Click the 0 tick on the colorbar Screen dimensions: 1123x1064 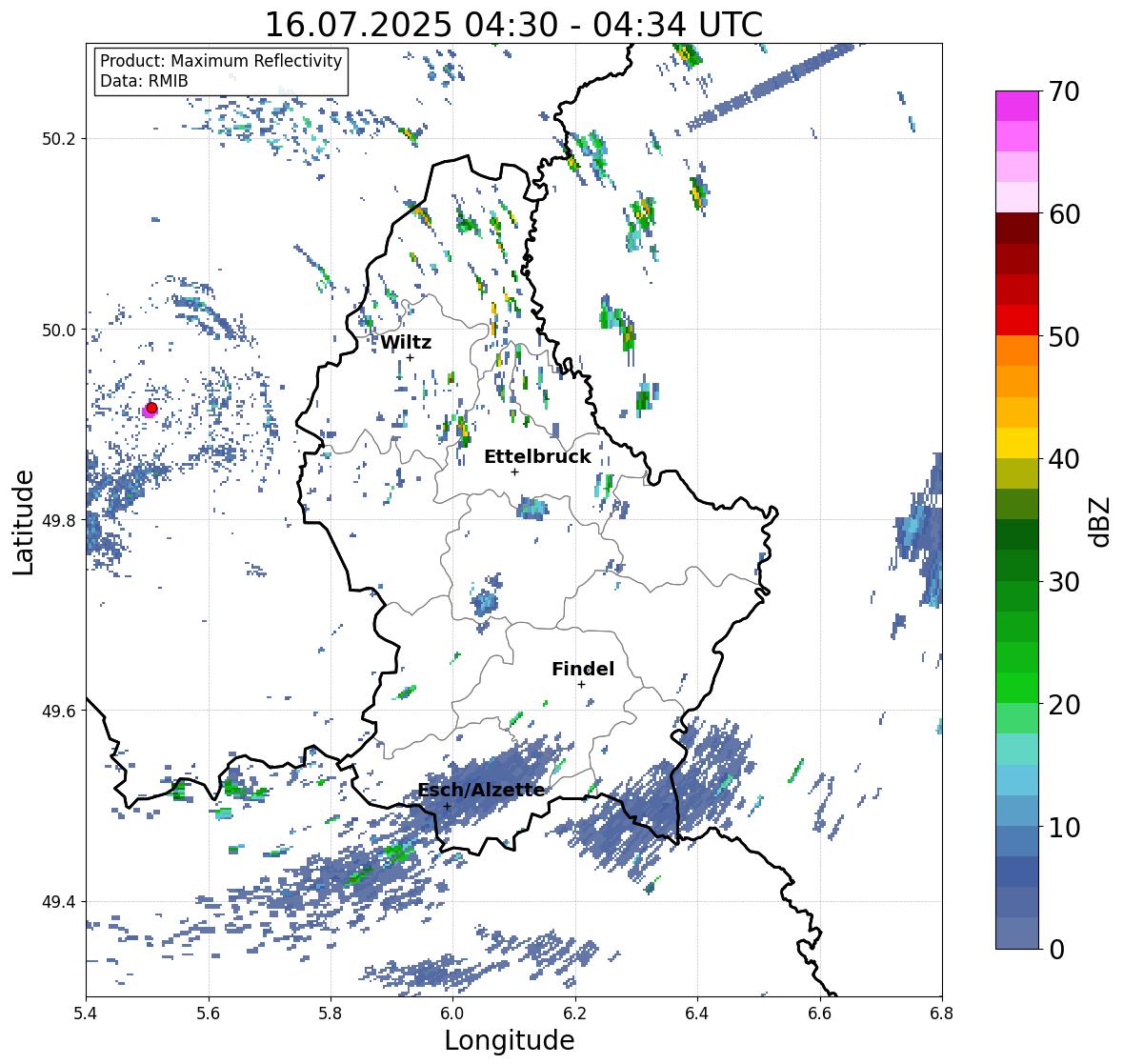point(1056,950)
